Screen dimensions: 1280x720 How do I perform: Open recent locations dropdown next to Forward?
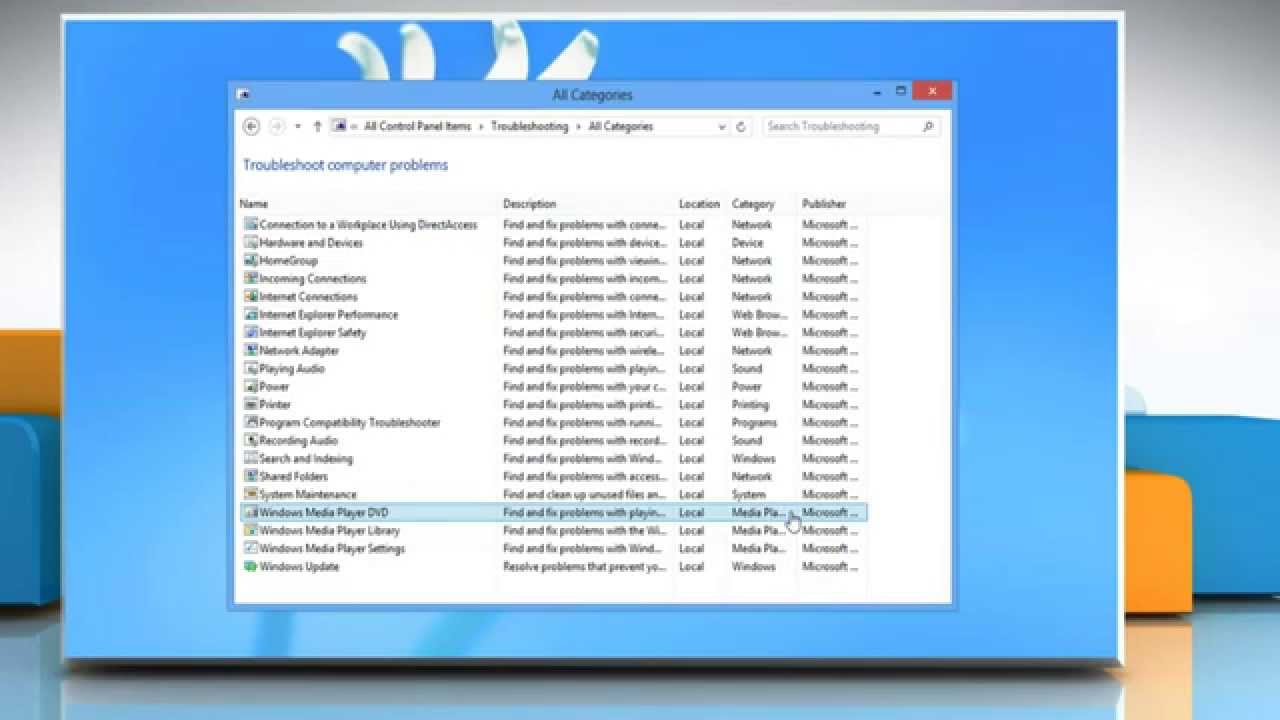pyautogui.click(x=297, y=127)
